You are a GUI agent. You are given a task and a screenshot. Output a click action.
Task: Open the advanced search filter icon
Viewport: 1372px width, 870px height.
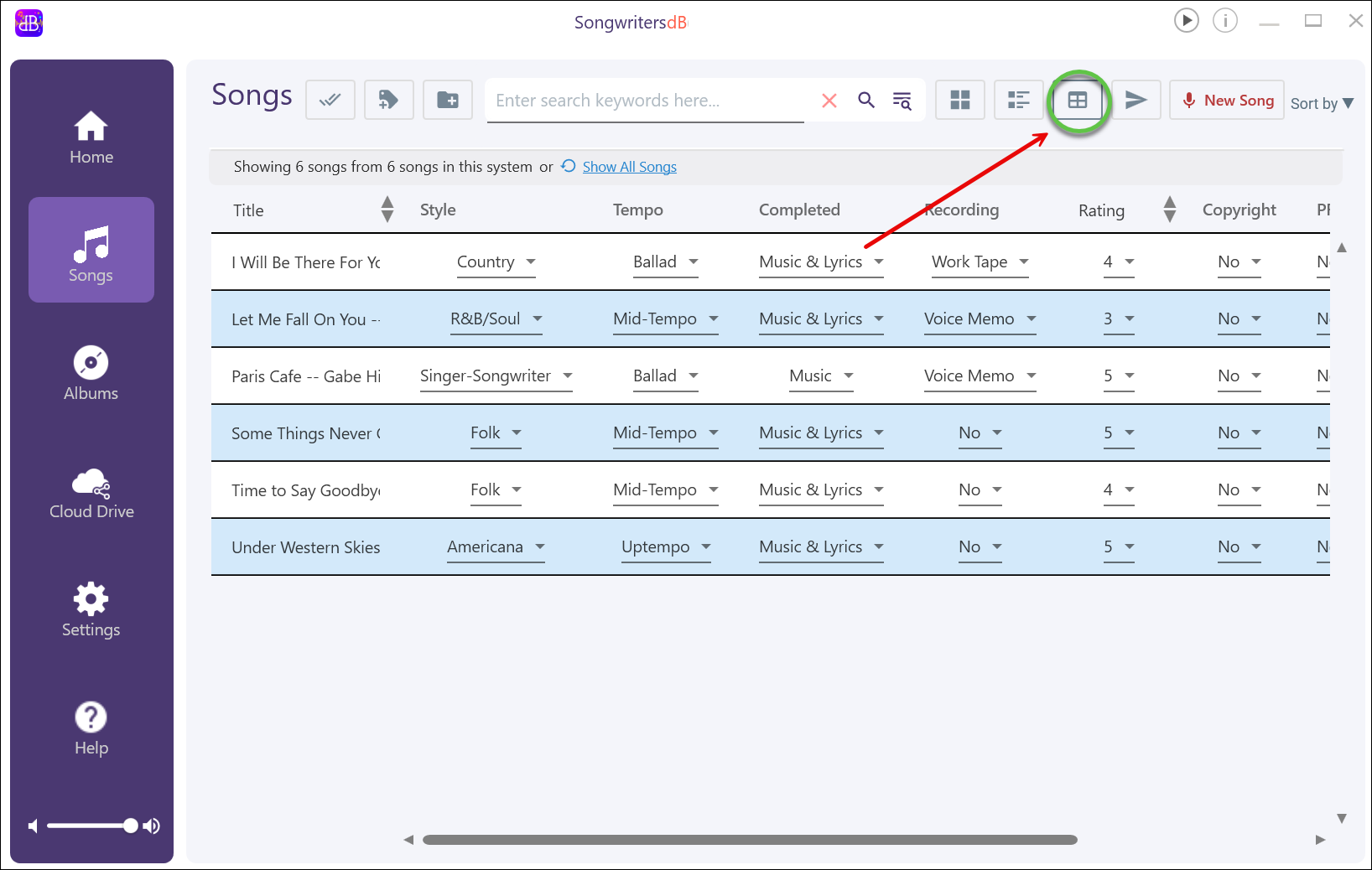(x=902, y=101)
